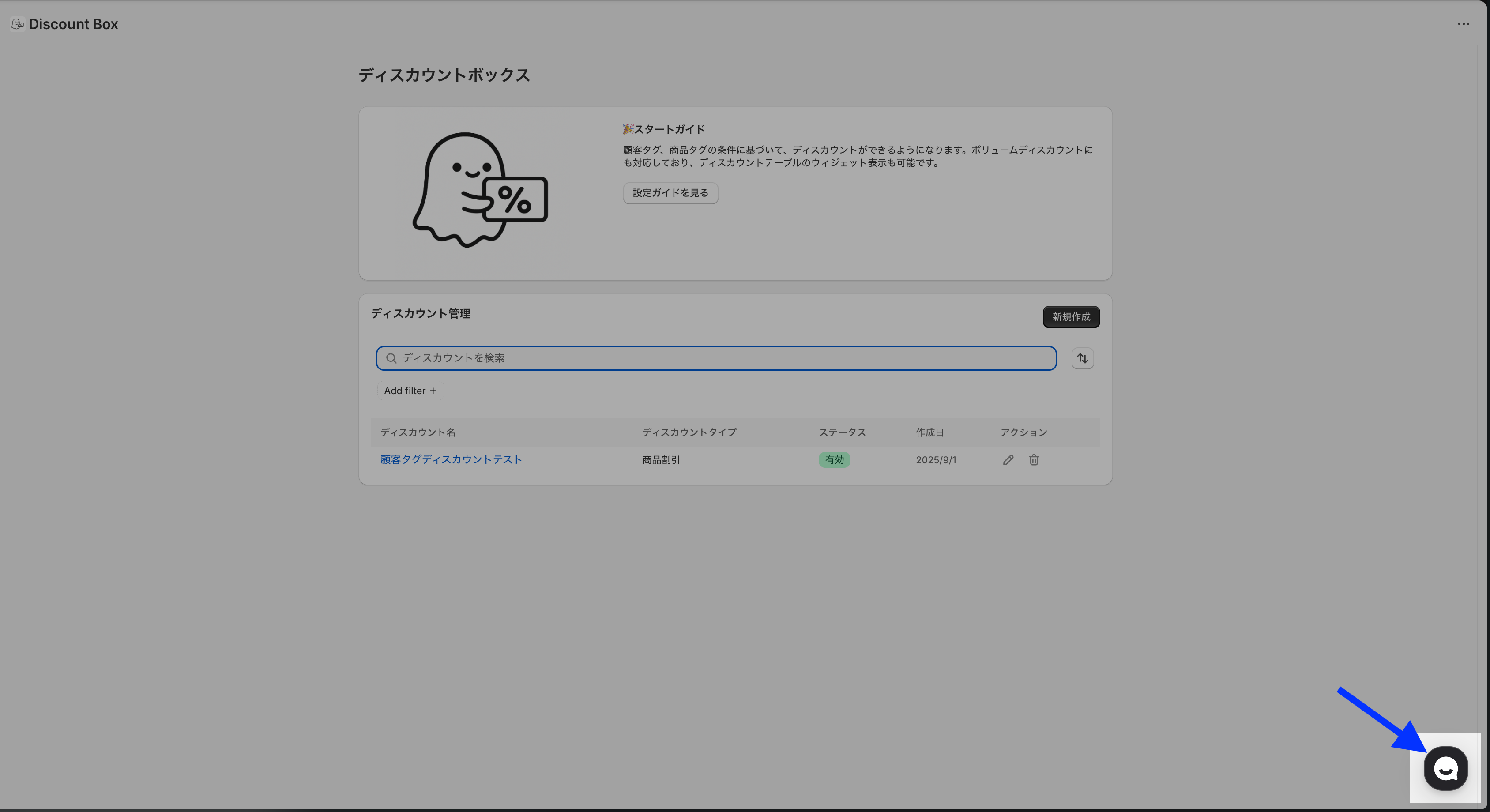Click the 作成日 column header
This screenshot has height=812, width=1490.
coord(929,432)
